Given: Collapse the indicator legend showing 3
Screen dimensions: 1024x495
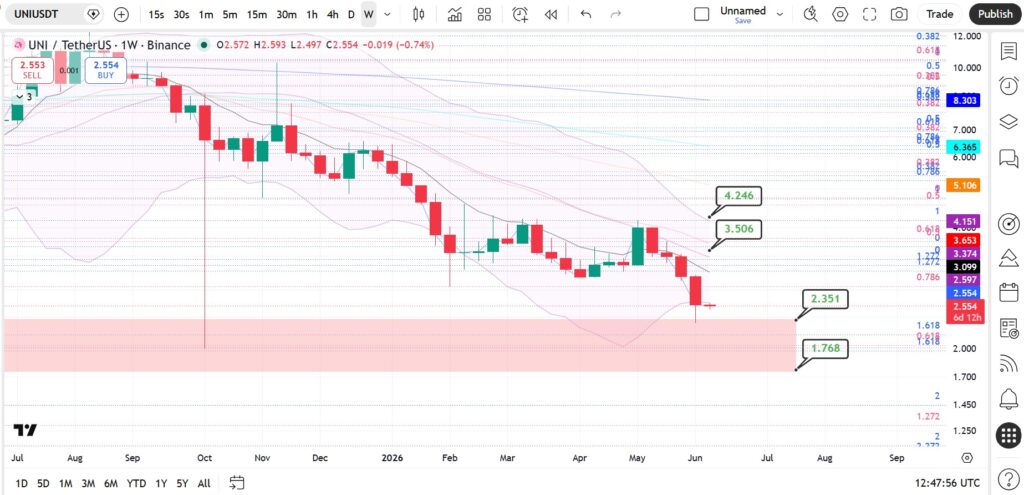Looking at the screenshot, I should coord(24,97).
